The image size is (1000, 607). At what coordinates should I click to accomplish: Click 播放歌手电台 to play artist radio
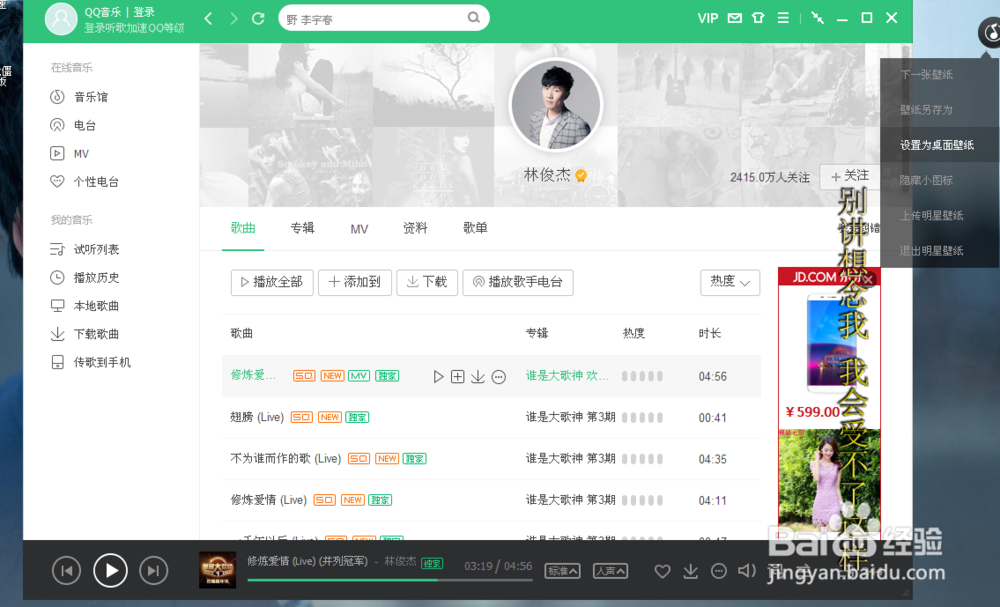(x=517, y=282)
